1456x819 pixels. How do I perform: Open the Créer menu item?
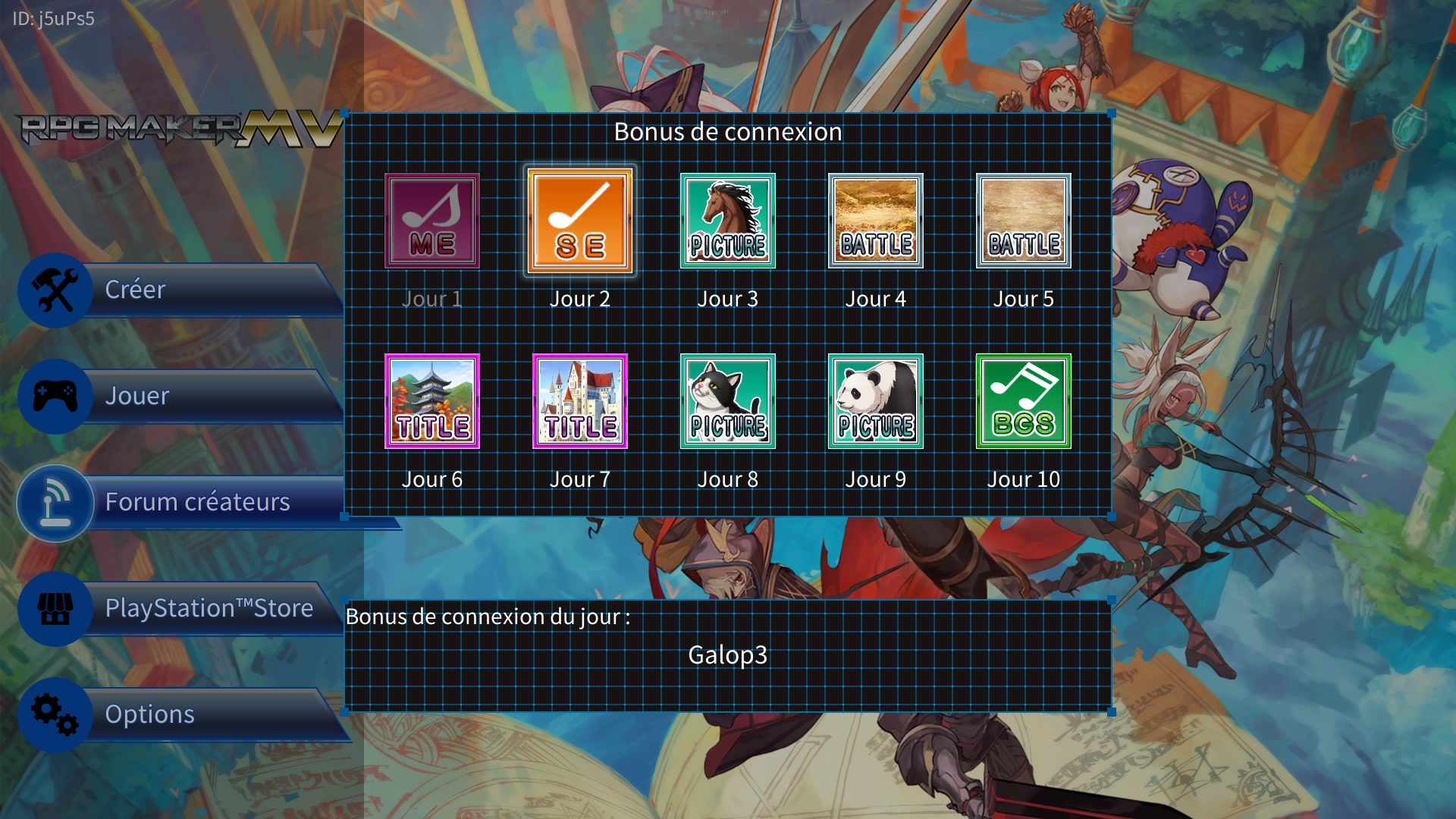click(x=182, y=290)
